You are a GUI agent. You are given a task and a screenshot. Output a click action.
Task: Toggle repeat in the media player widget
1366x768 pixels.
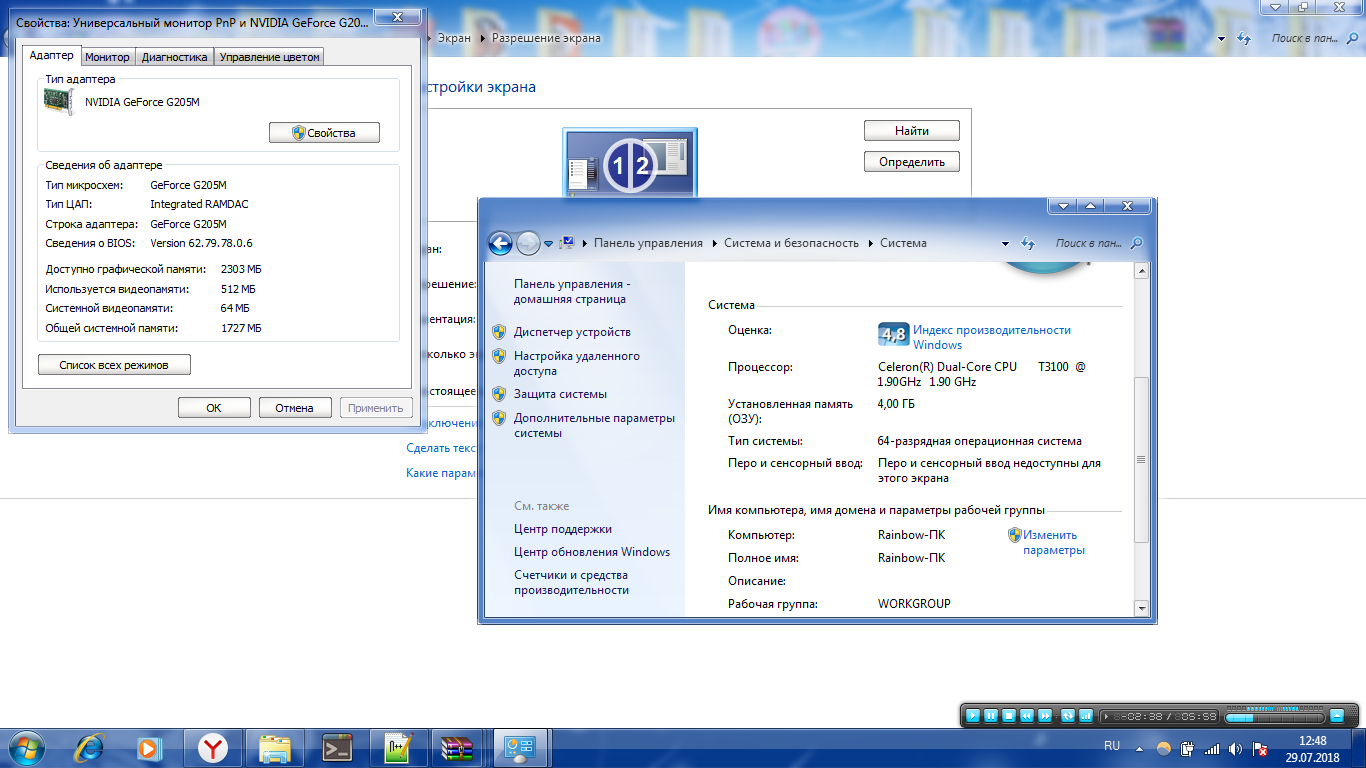pos(1067,716)
